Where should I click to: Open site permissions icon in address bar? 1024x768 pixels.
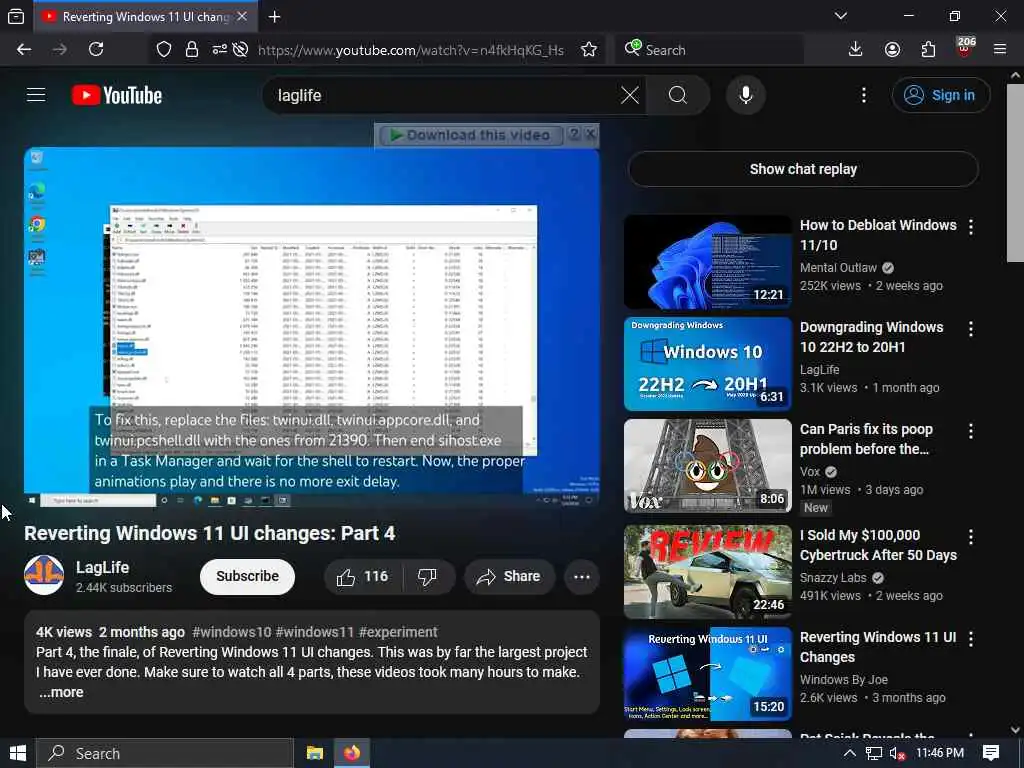[x=219, y=50]
